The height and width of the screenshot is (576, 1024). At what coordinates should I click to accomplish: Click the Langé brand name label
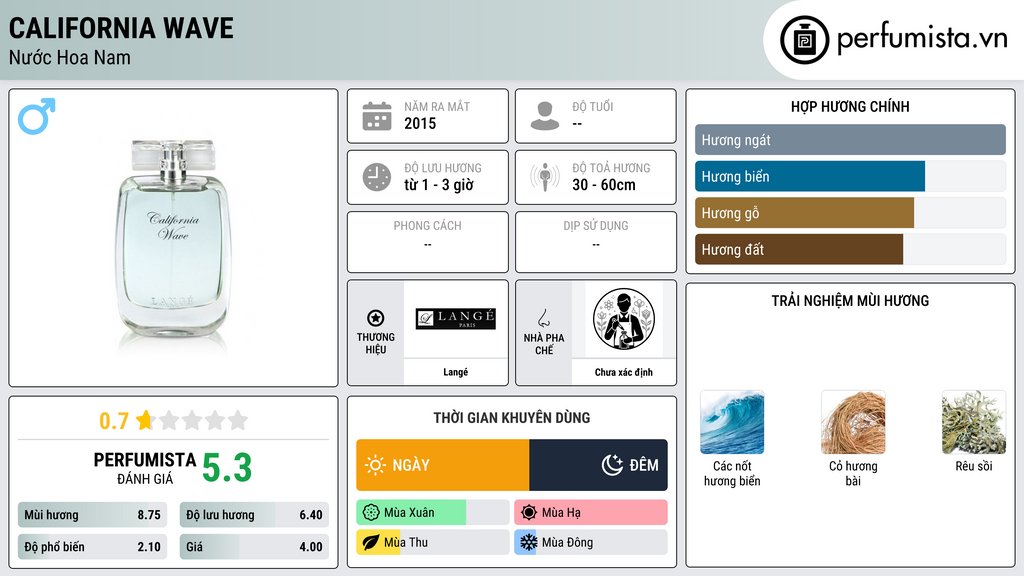(456, 372)
